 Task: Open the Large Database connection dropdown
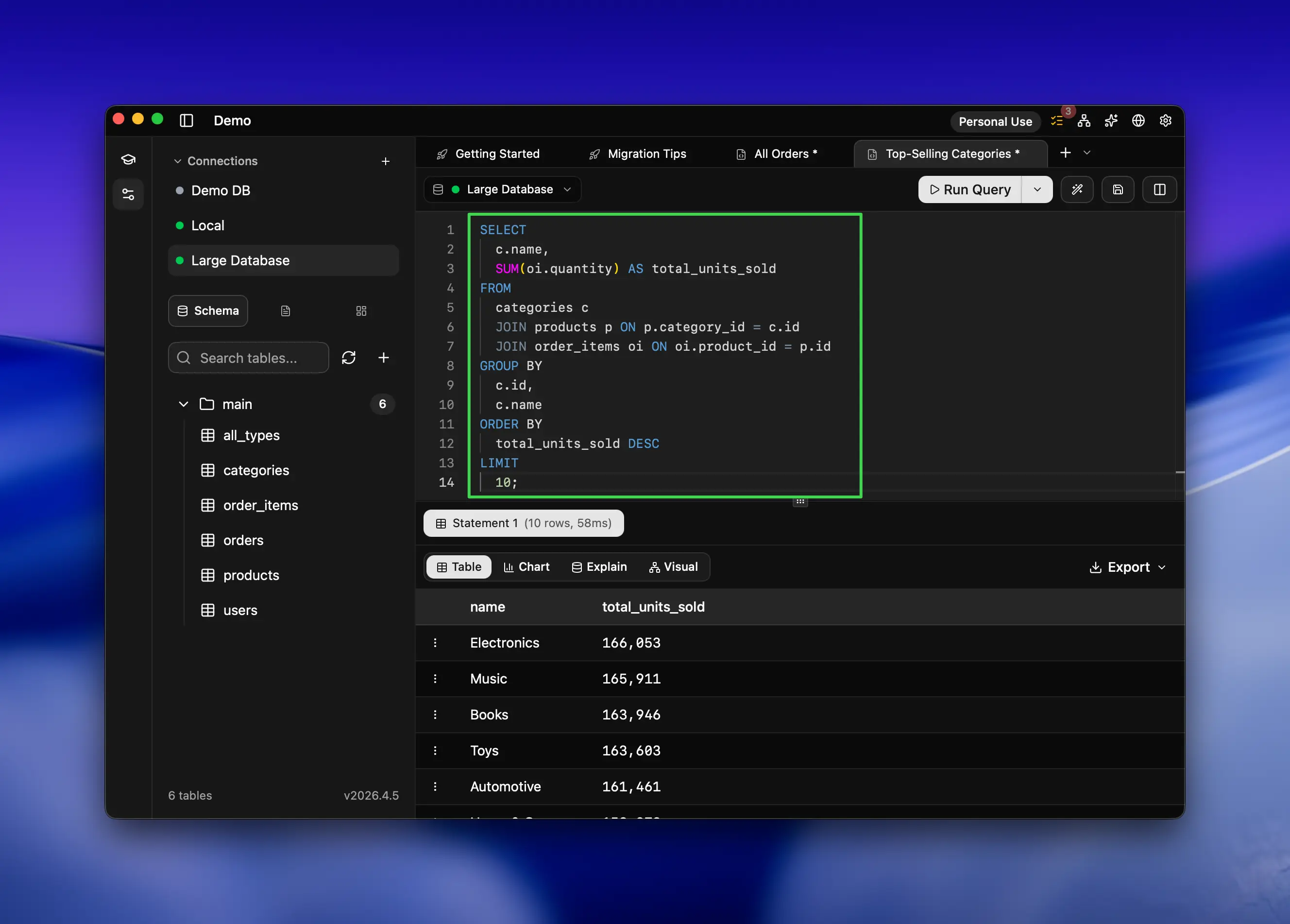click(502, 189)
